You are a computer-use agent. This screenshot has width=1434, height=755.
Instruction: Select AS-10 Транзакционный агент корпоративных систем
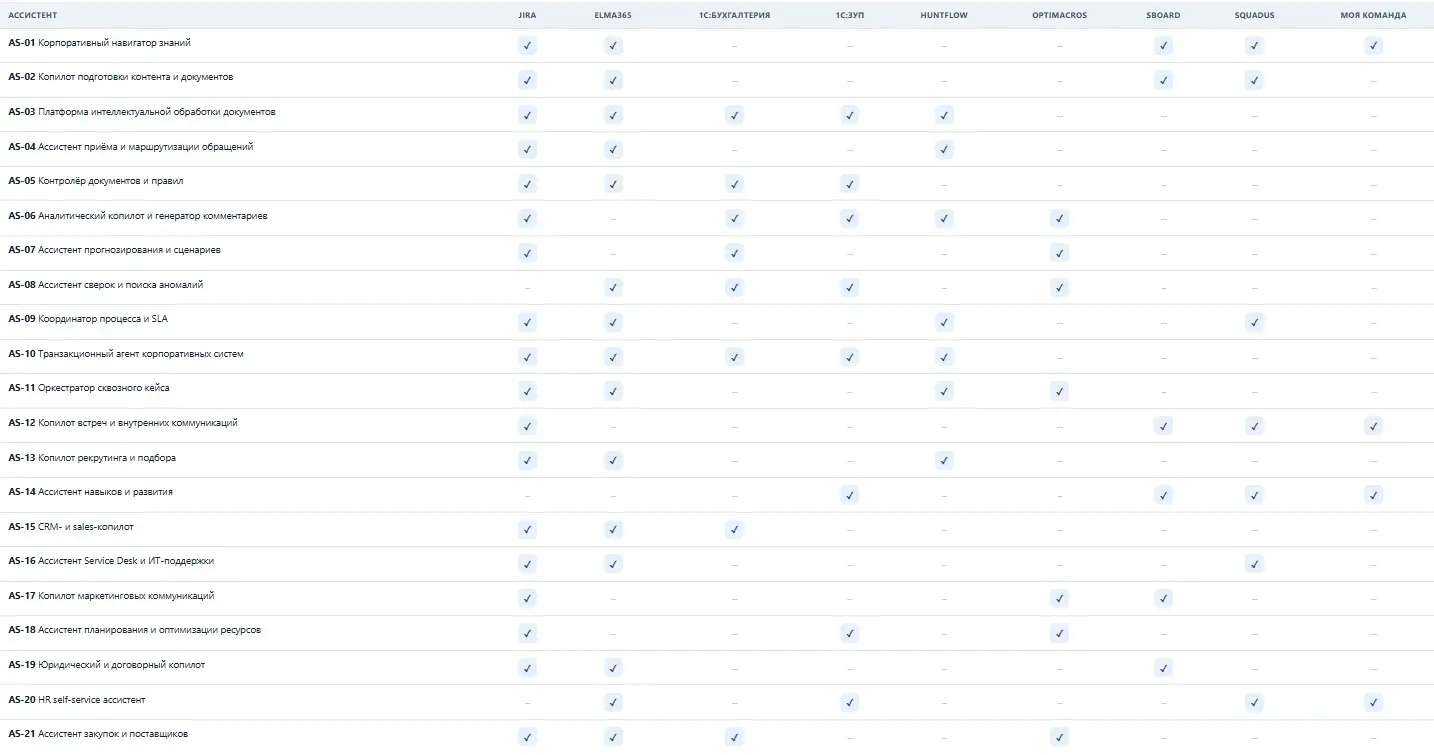pos(125,354)
